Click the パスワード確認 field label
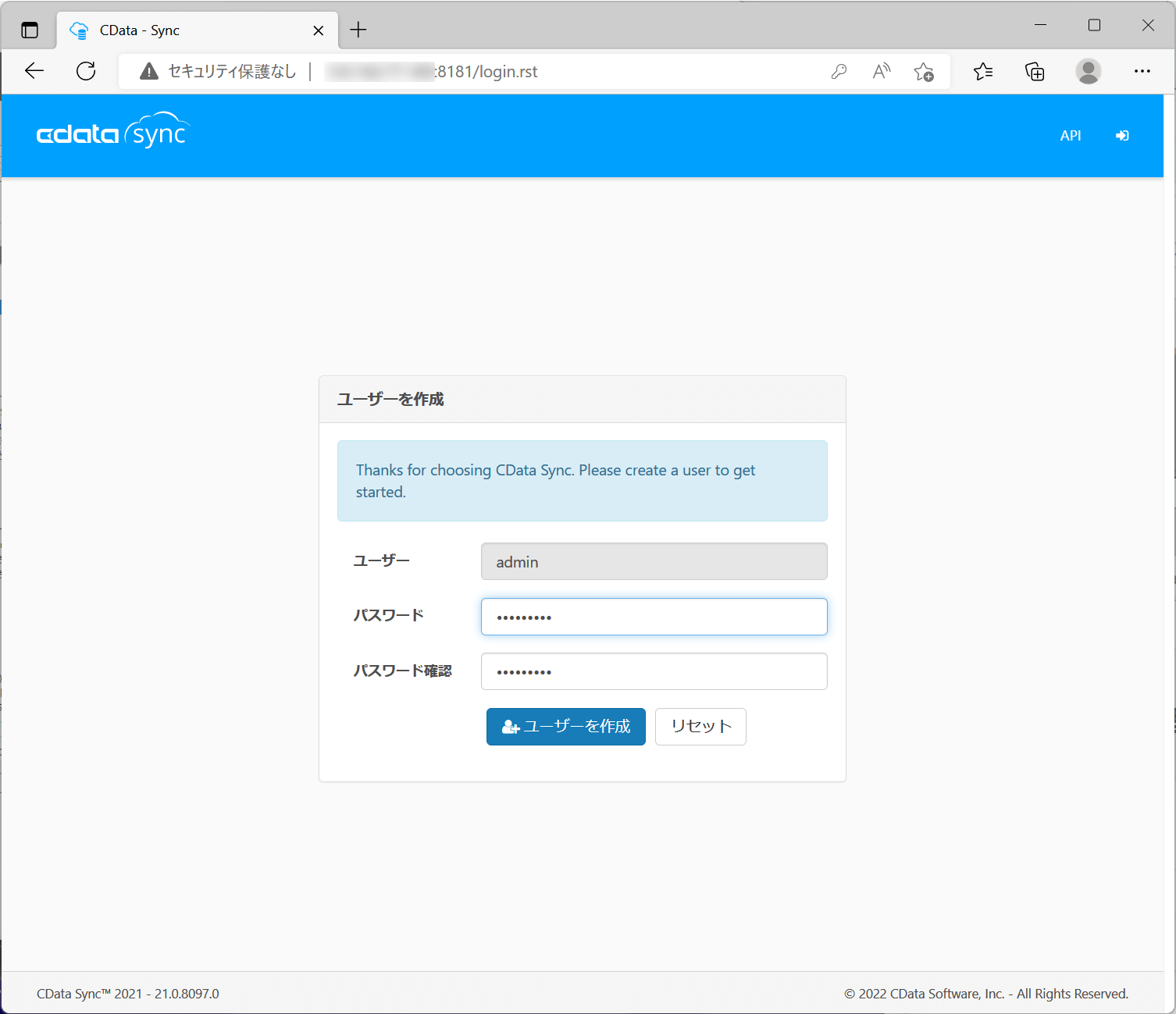The image size is (1176, 1014). click(402, 671)
